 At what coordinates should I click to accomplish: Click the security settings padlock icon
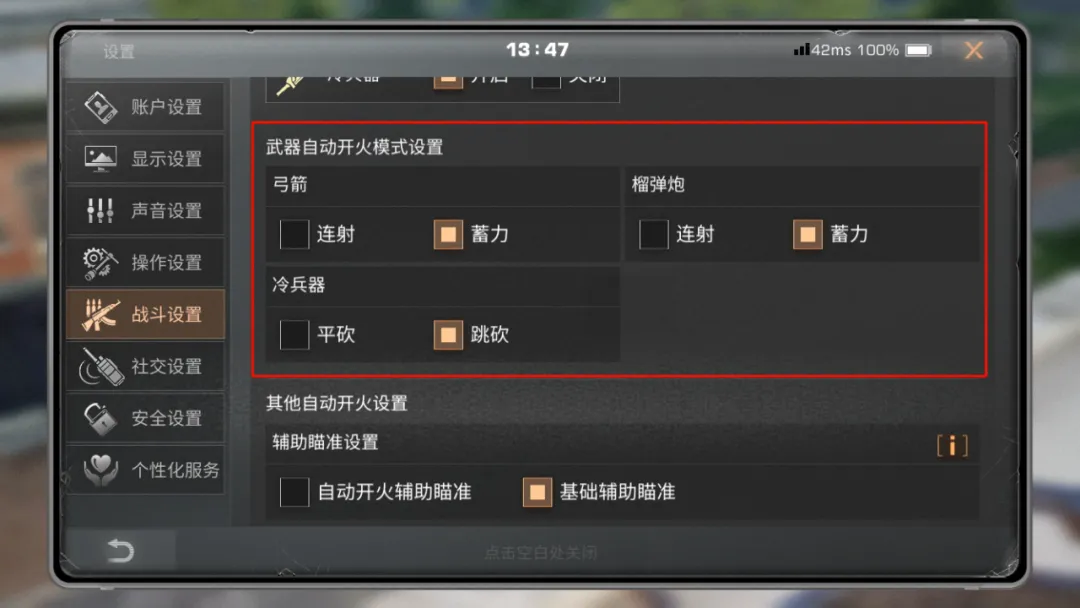point(101,418)
